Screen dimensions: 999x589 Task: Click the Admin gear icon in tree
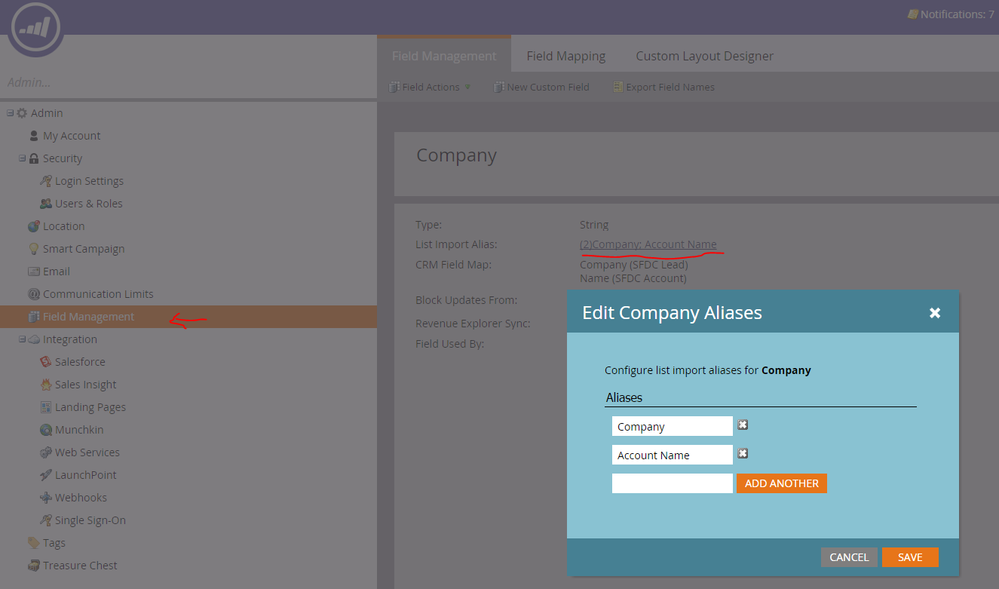point(22,113)
